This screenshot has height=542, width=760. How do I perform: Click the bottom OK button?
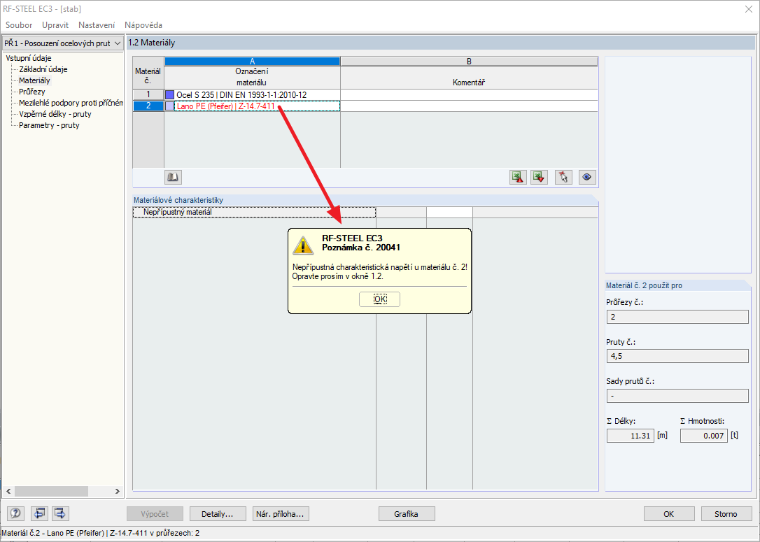(x=669, y=514)
